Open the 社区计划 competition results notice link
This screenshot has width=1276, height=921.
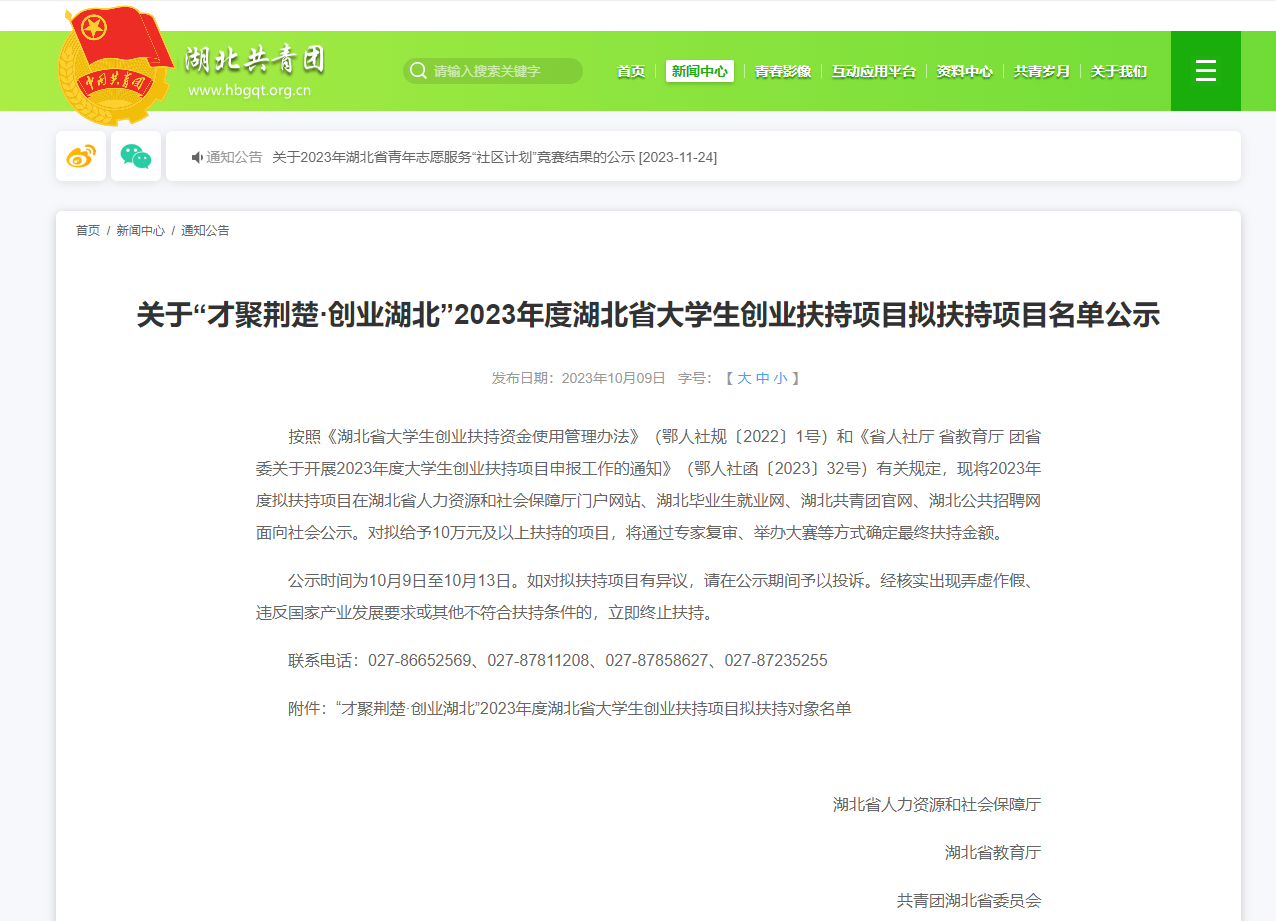tap(494, 157)
